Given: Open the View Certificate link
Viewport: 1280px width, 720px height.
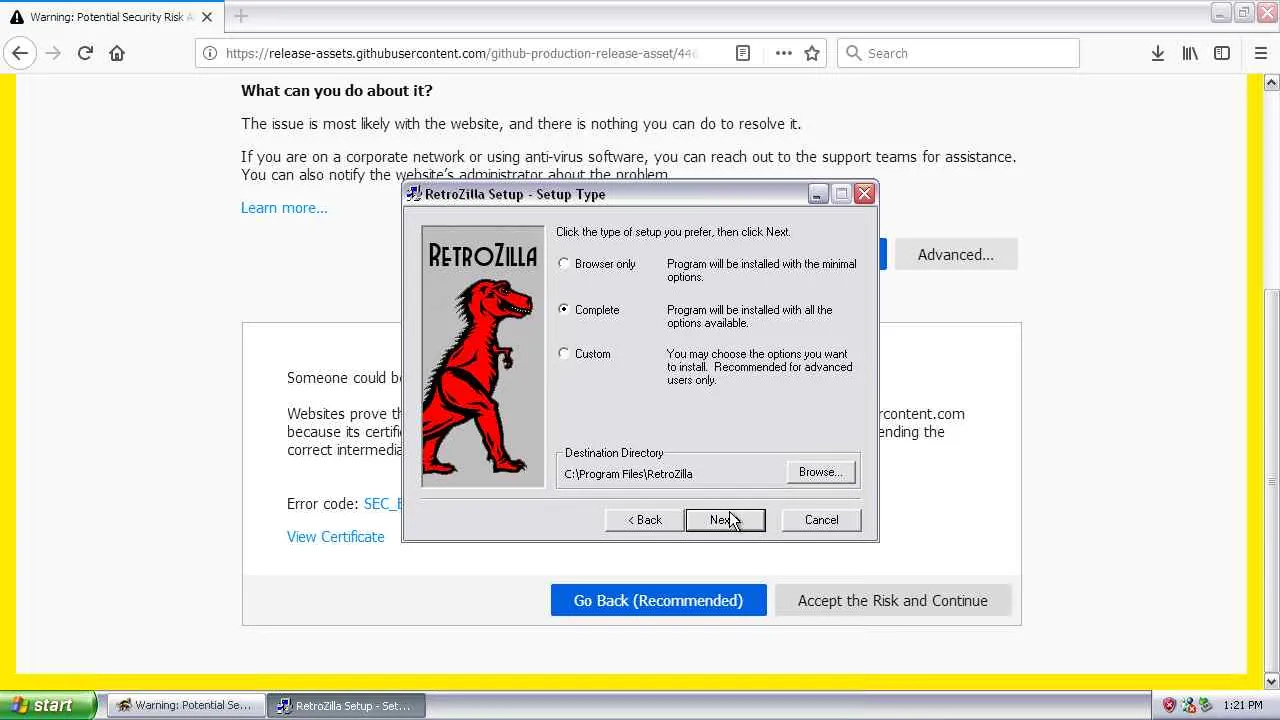Looking at the screenshot, I should (x=336, y=537).
